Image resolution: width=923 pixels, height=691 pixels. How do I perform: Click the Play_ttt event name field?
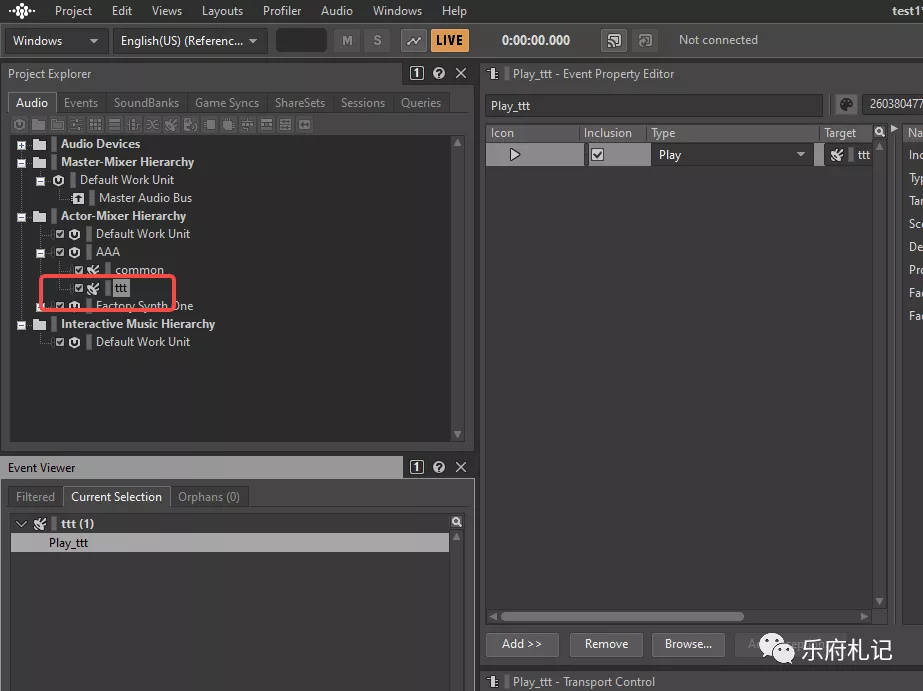coord(653,105)
